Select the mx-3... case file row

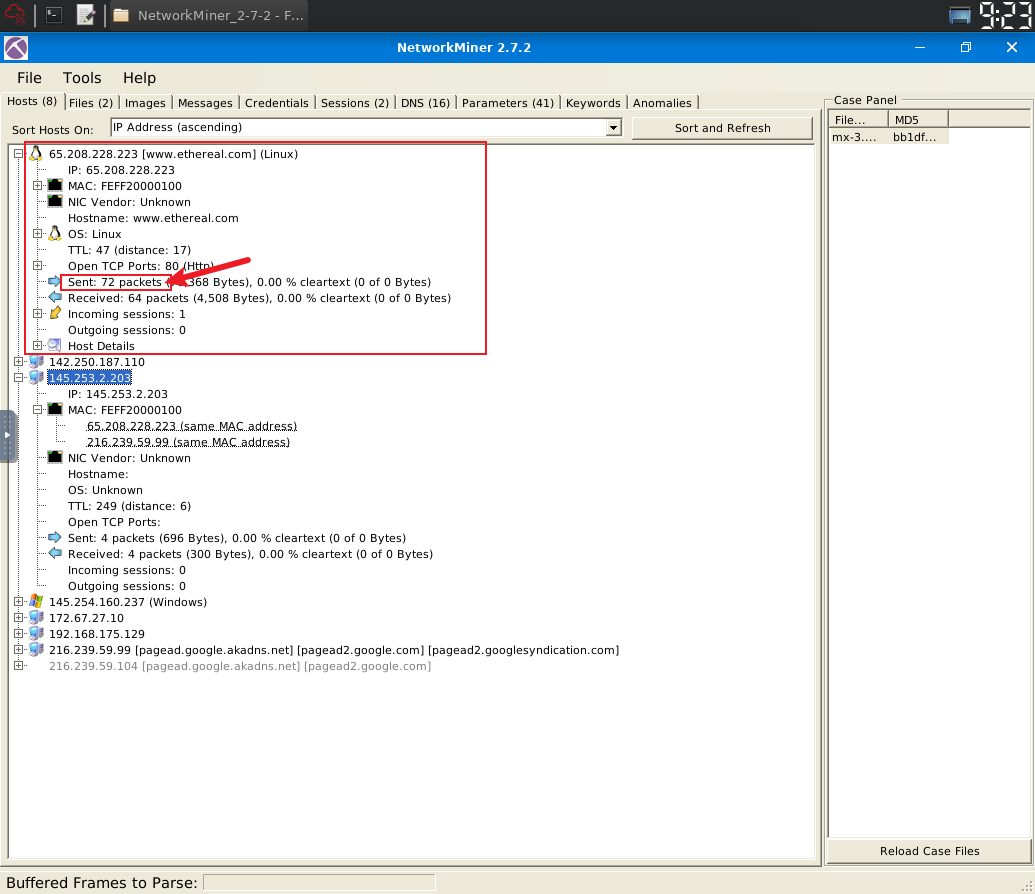[x=888, y=137]
